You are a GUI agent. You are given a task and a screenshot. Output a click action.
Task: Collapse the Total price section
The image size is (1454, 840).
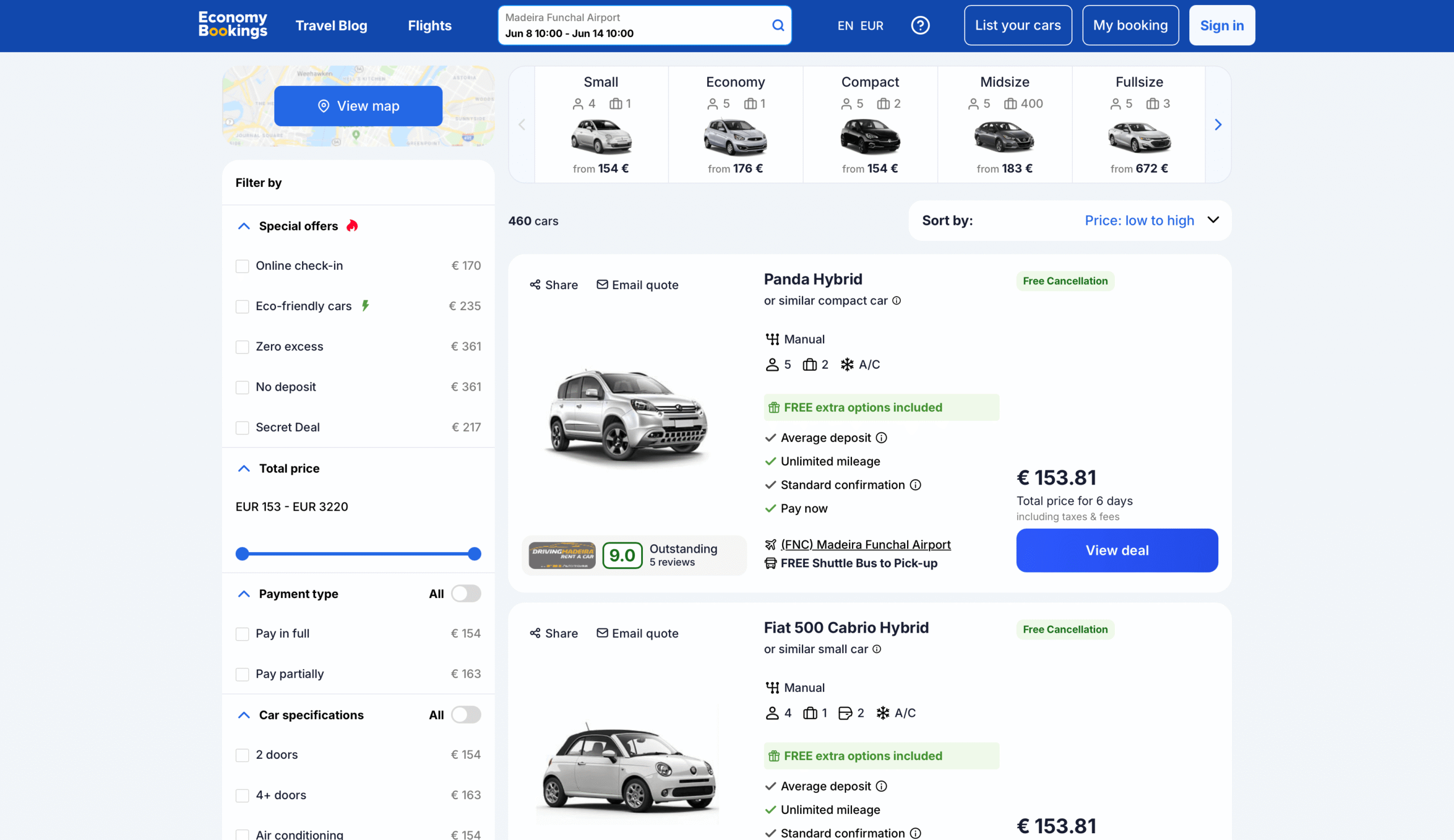pyautogui.click(x=244, y=469)
